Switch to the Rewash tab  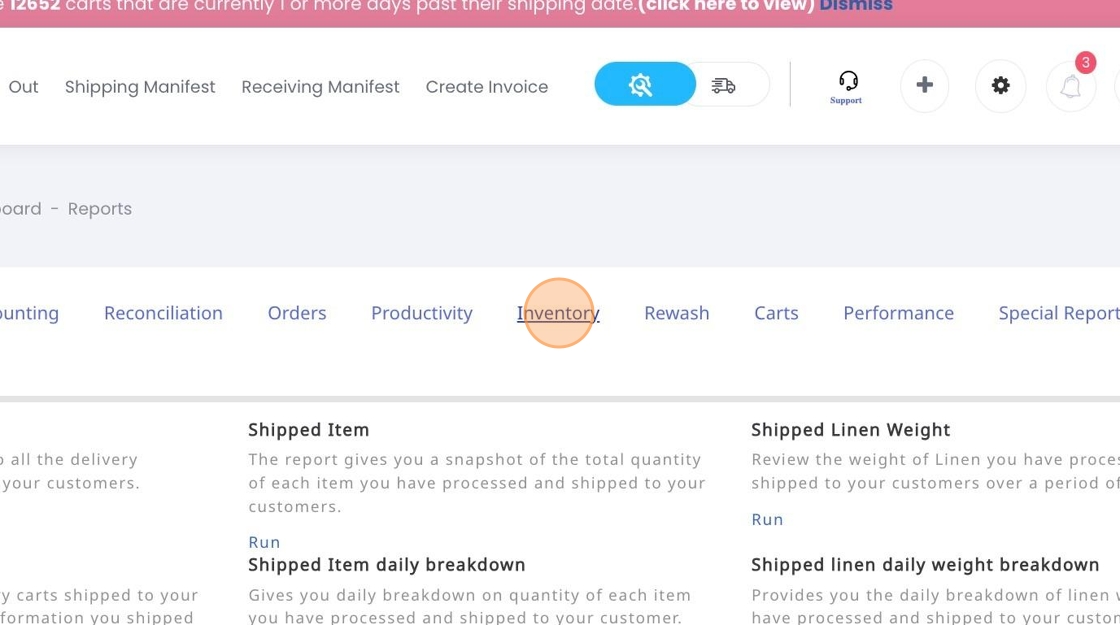(677, 313)
